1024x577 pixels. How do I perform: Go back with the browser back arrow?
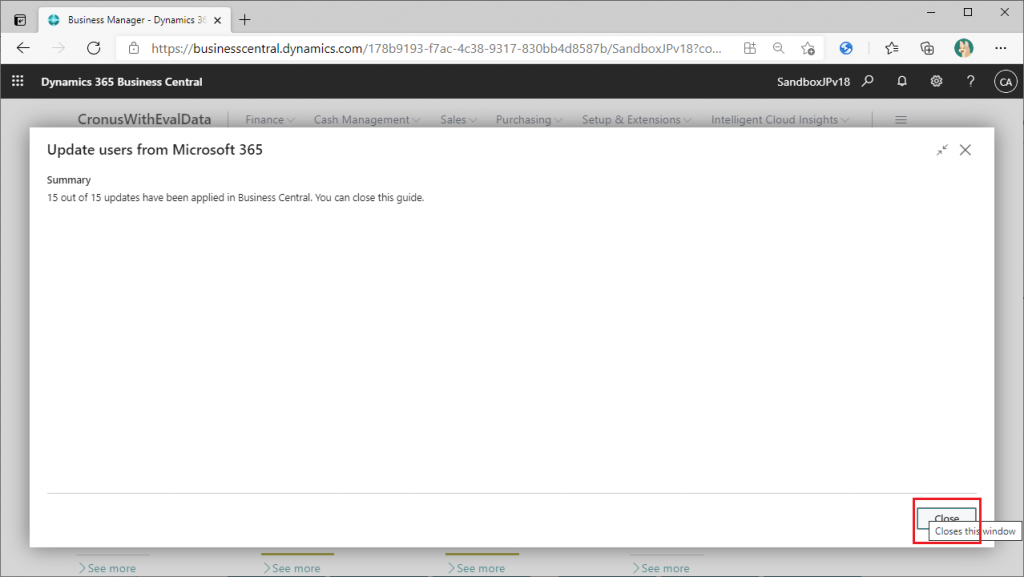tap(24, 48)
